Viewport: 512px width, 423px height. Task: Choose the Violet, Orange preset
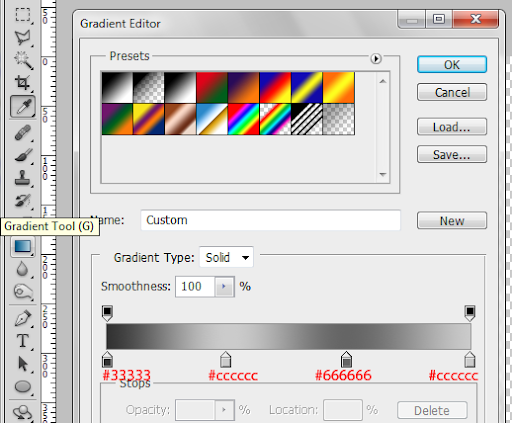244,88
